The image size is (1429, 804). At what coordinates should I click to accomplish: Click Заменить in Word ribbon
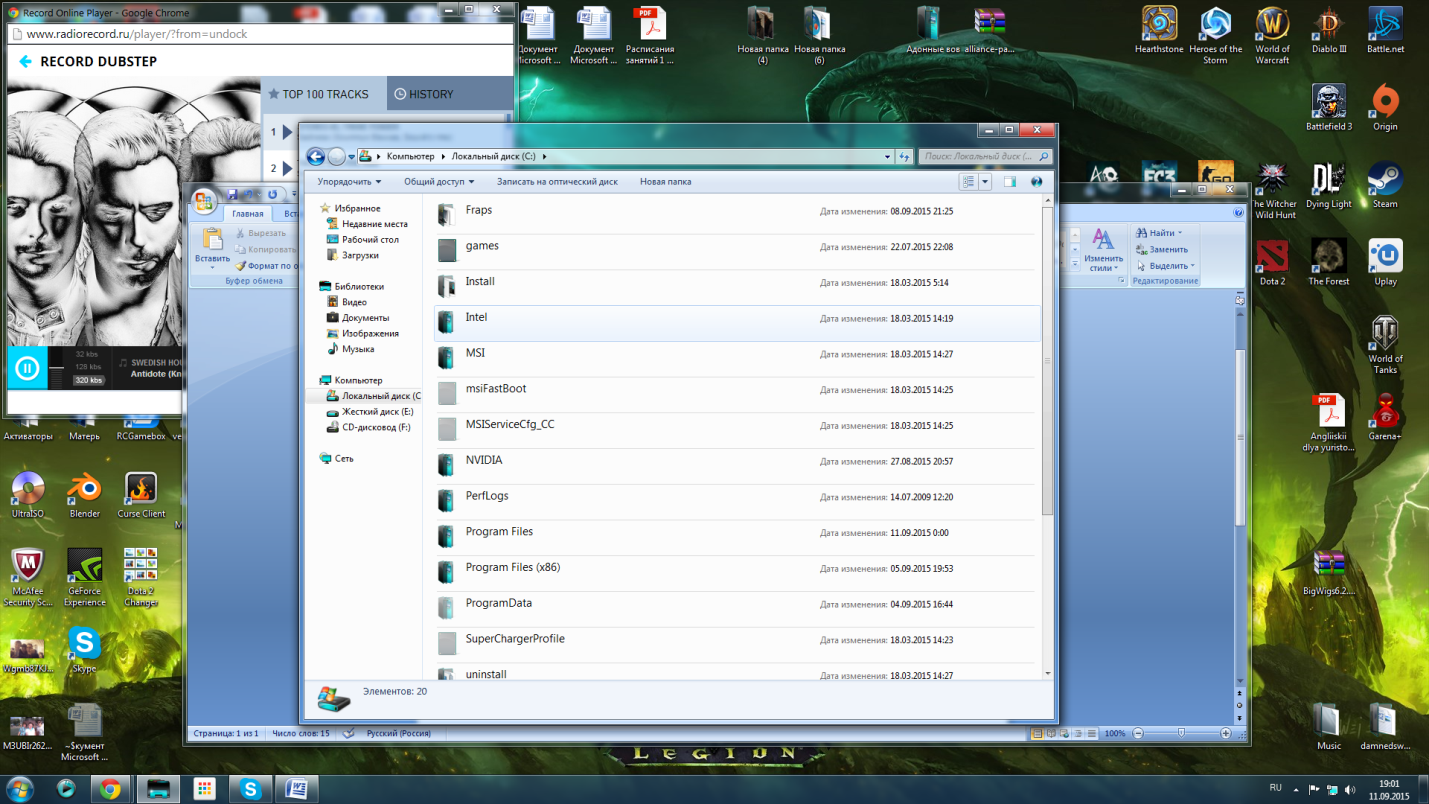[x=1161, y=250]
